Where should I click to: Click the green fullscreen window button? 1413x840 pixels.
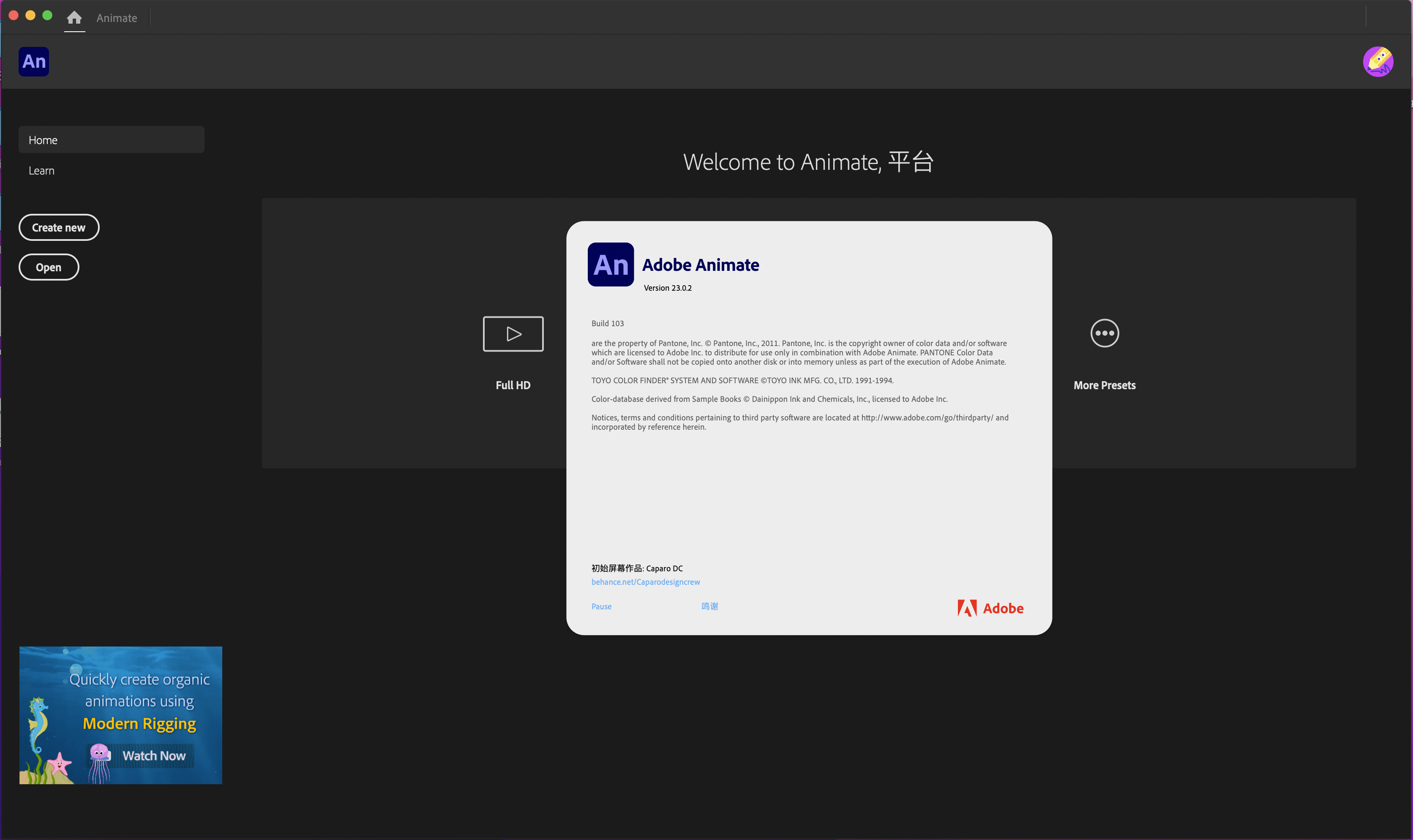click(x=47, y=15)
